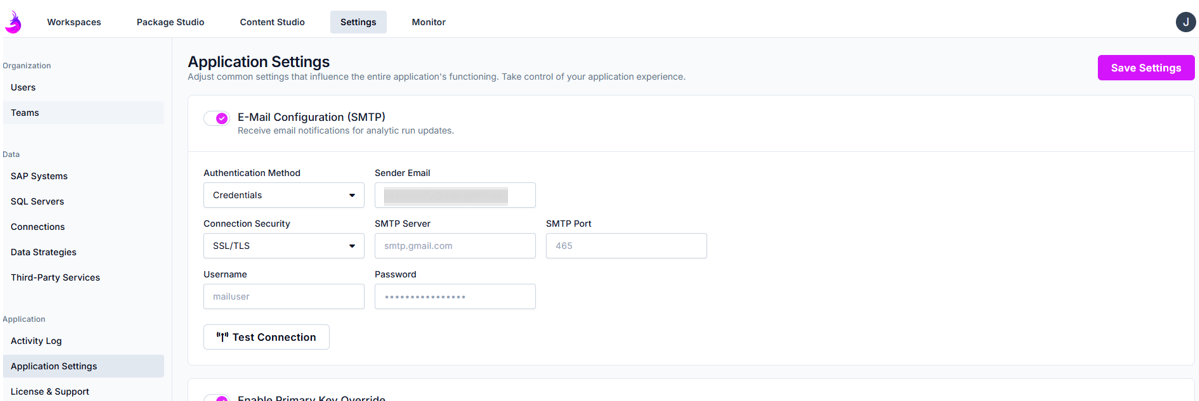
Task: Click into the SMTP Server field
Action: pos(455,246)
